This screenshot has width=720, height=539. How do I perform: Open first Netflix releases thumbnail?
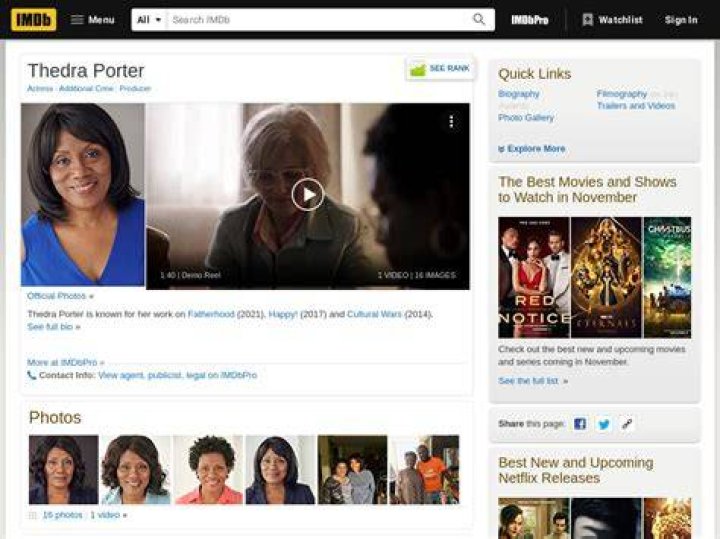tap(534, 518)
